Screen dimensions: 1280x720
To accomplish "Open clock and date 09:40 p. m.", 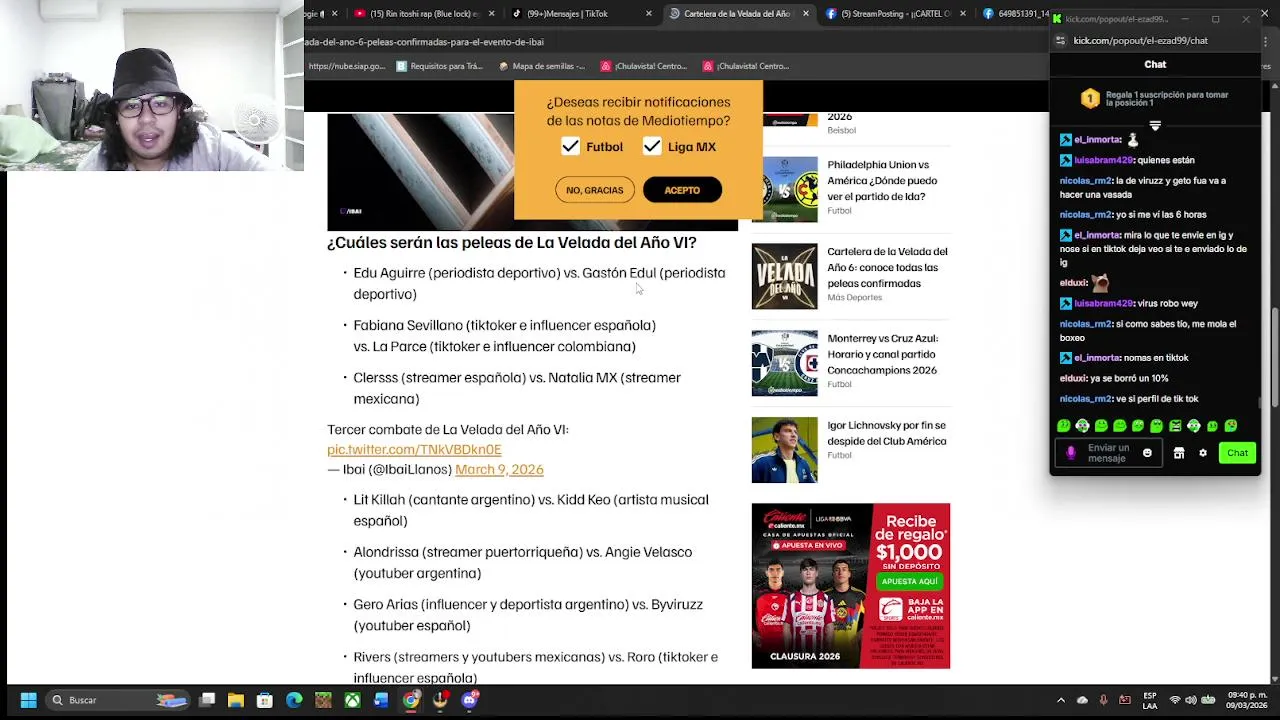I will [1247, 700].
